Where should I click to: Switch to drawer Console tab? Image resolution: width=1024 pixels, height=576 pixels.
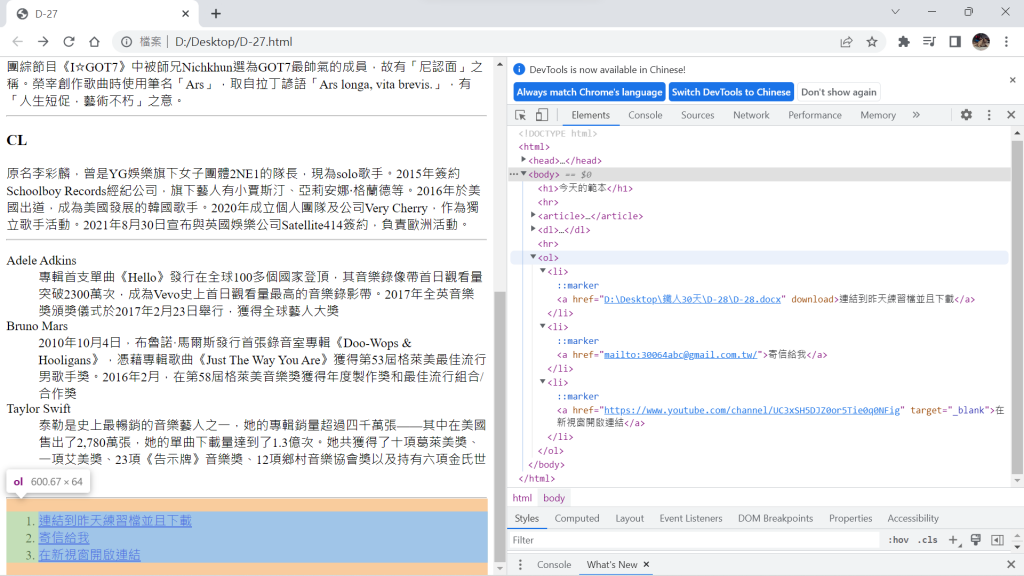click(554, 564)
